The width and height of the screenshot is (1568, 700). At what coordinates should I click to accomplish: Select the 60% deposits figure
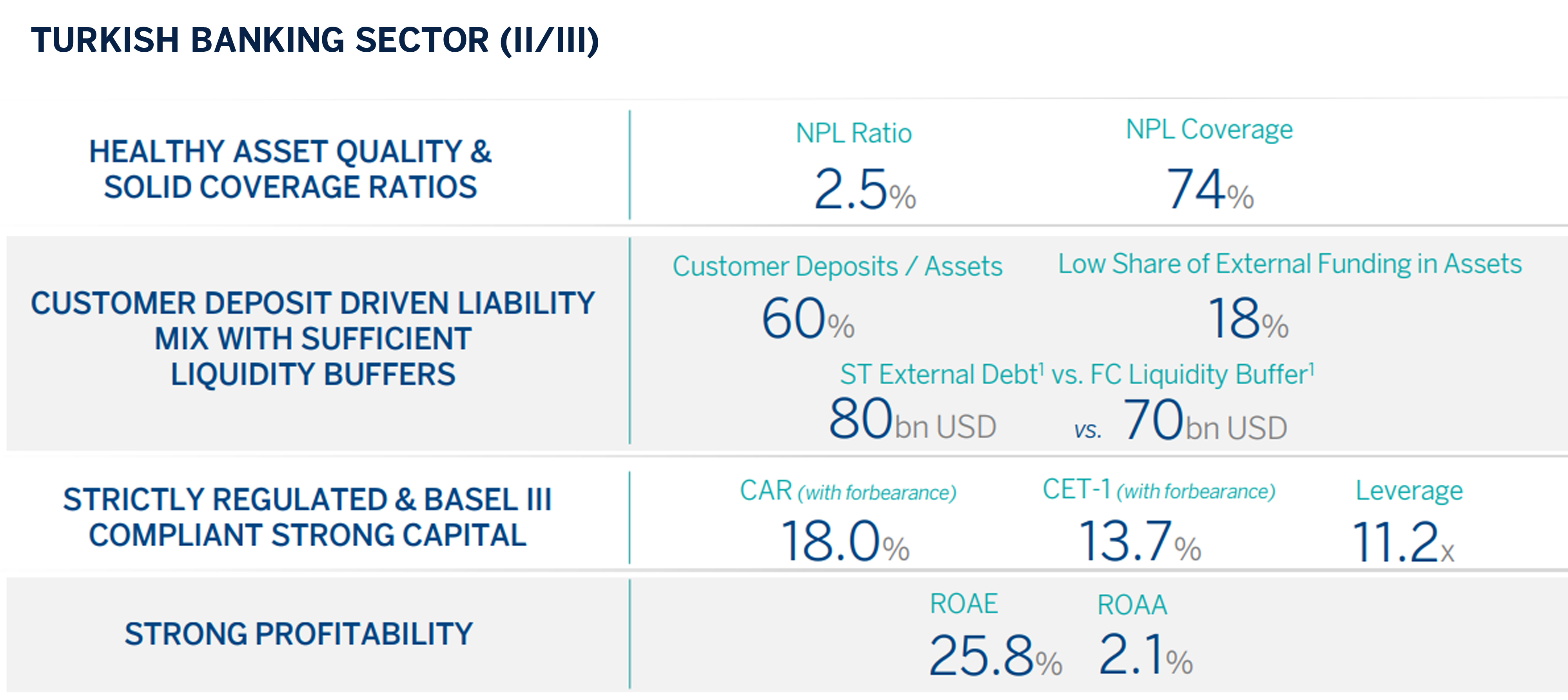[808, 319]
